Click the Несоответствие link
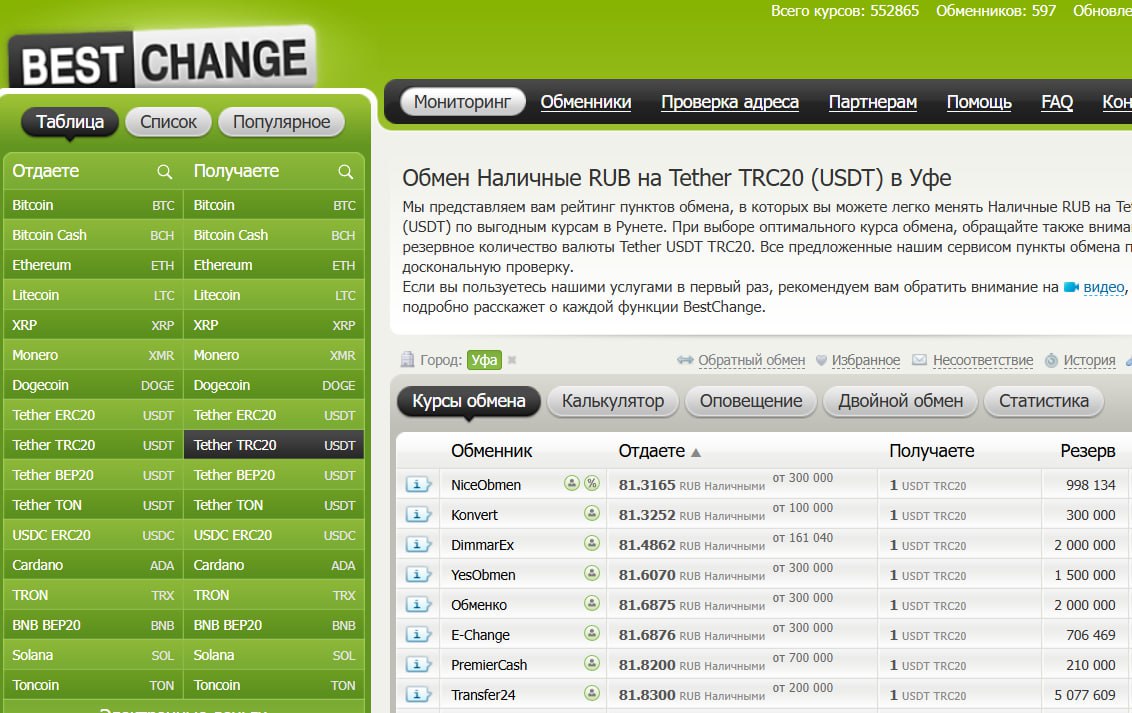Image resolution: width=1132 pixels, height=713 pixels. click(x=983, y=360)
